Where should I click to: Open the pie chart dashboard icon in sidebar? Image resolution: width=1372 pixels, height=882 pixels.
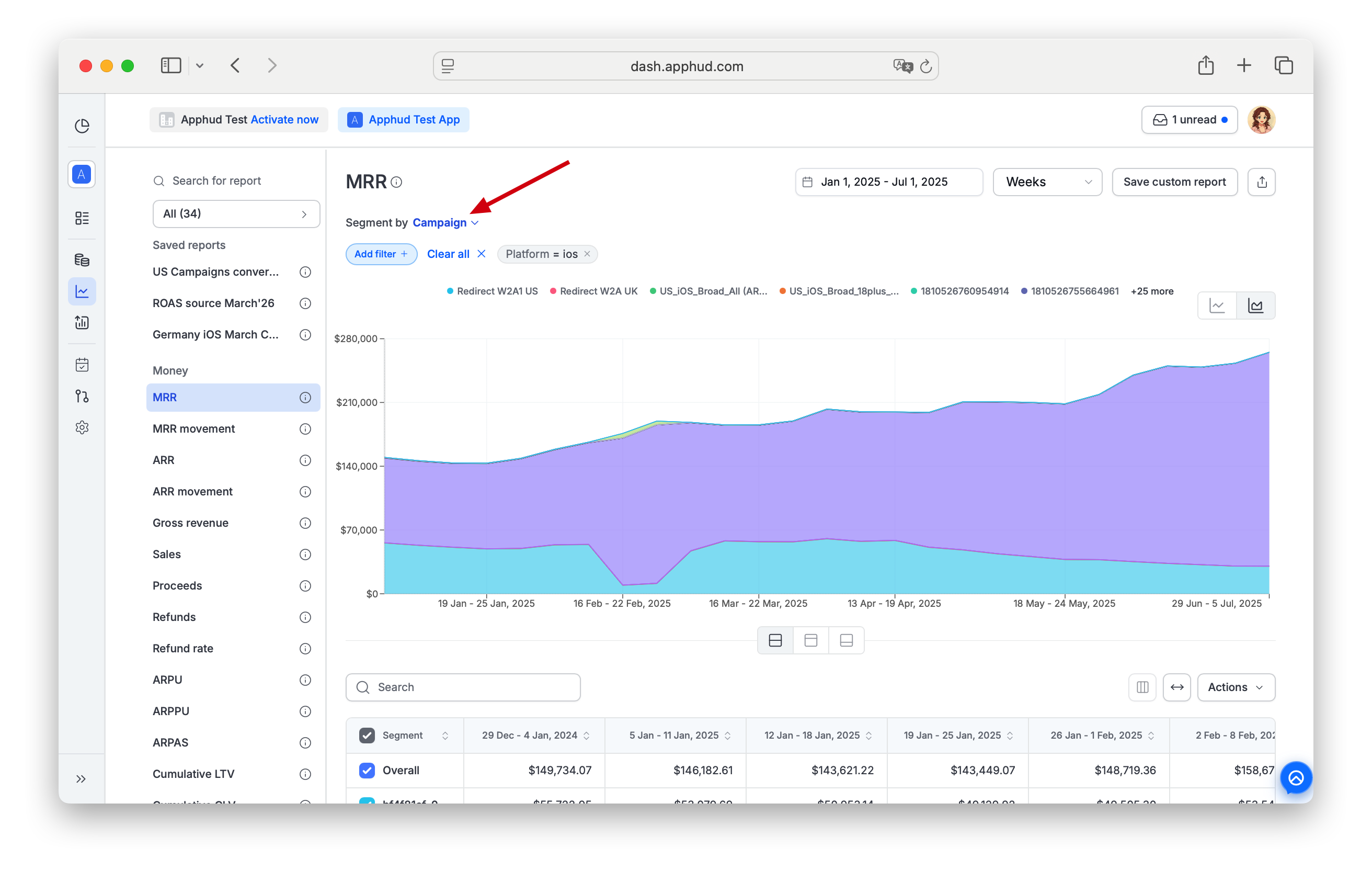click(x=82, y=126)
